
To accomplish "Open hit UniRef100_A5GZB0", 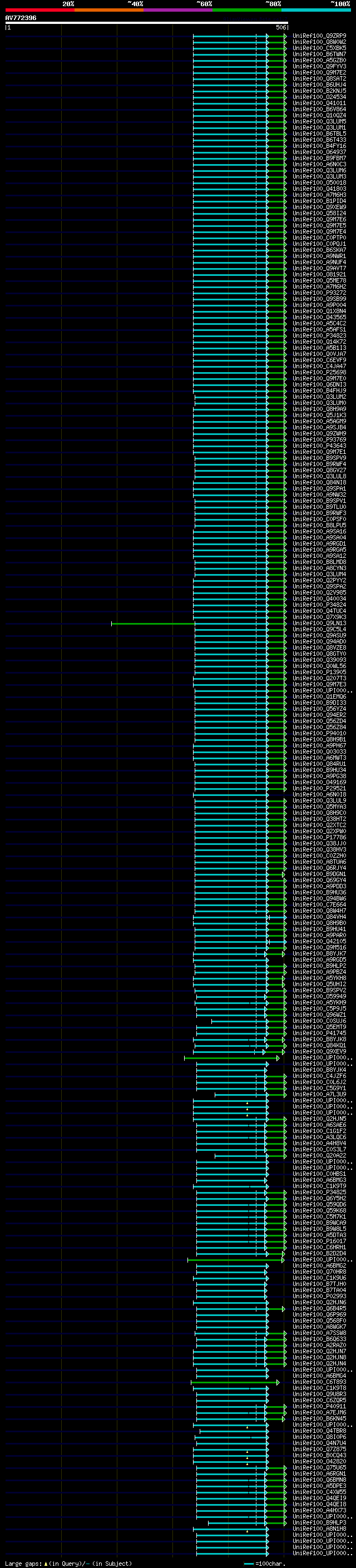I will (x=319, y=60).
